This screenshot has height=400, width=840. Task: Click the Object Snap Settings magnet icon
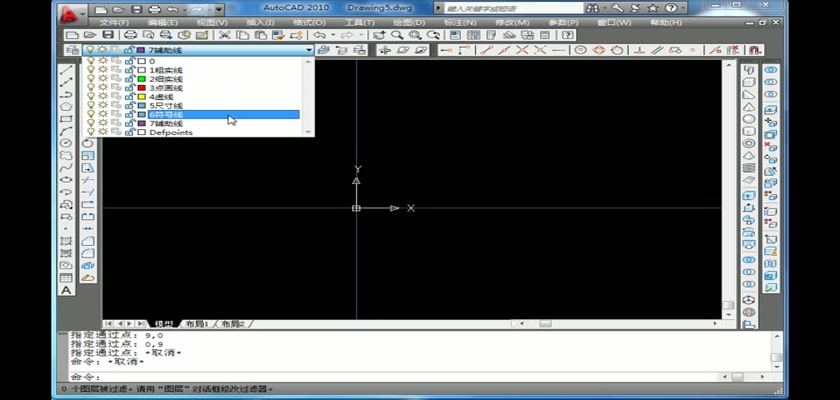click(x=754, y=50)
